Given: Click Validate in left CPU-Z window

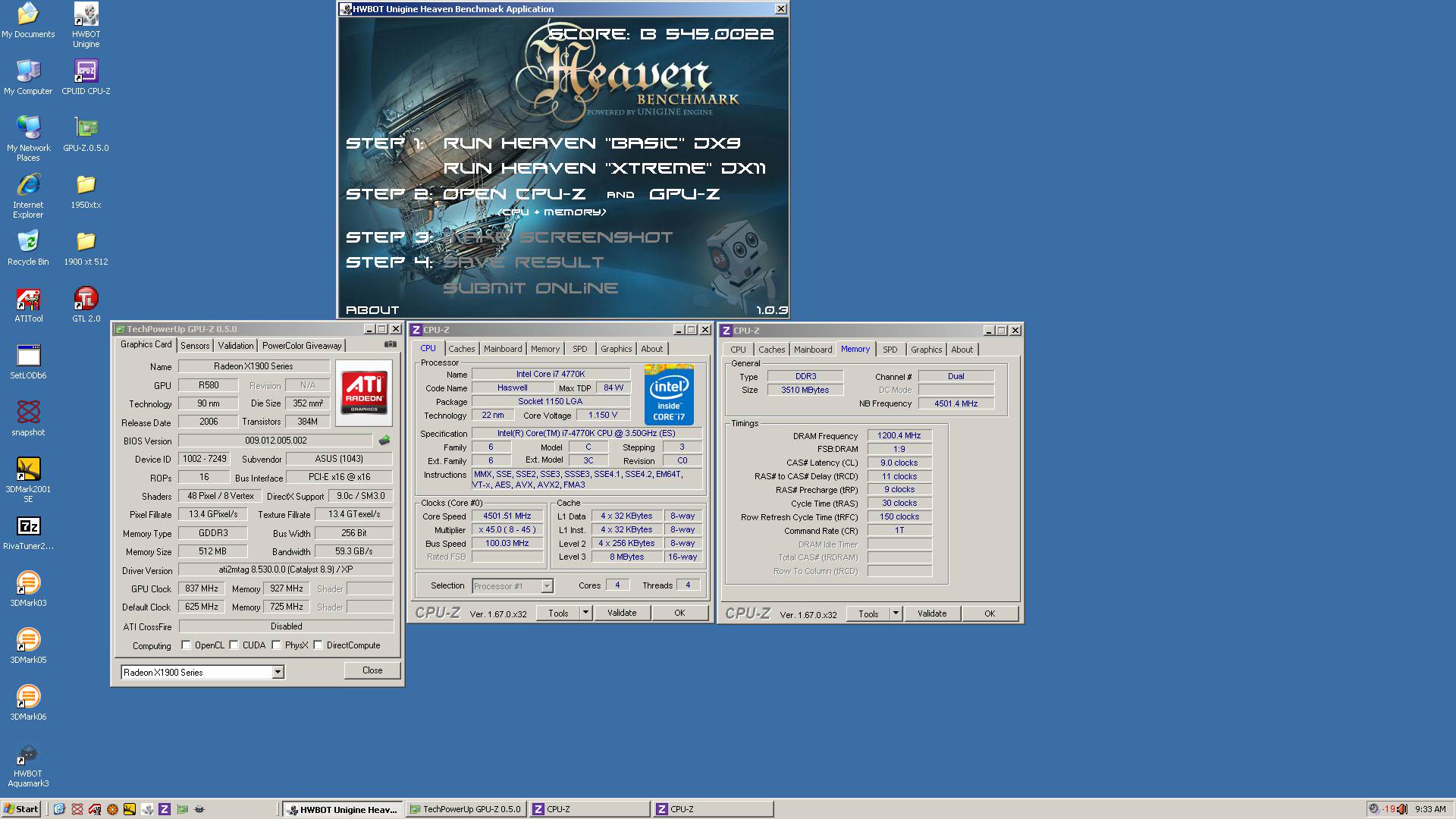Looking at the screenshot, I should pos(622,613).
